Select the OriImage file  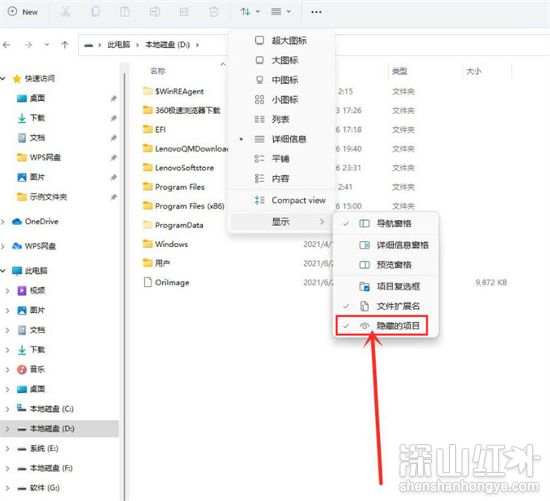click(166, 282)
